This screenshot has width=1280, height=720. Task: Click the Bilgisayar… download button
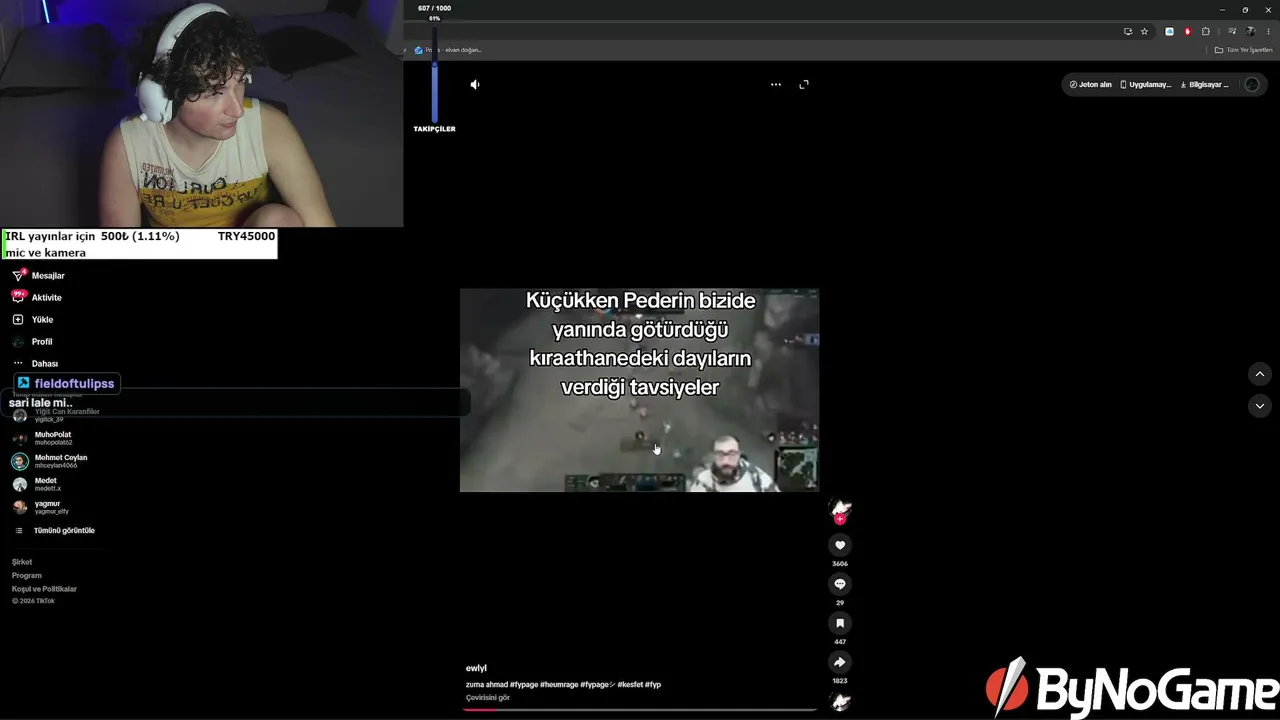[1205, 85]
